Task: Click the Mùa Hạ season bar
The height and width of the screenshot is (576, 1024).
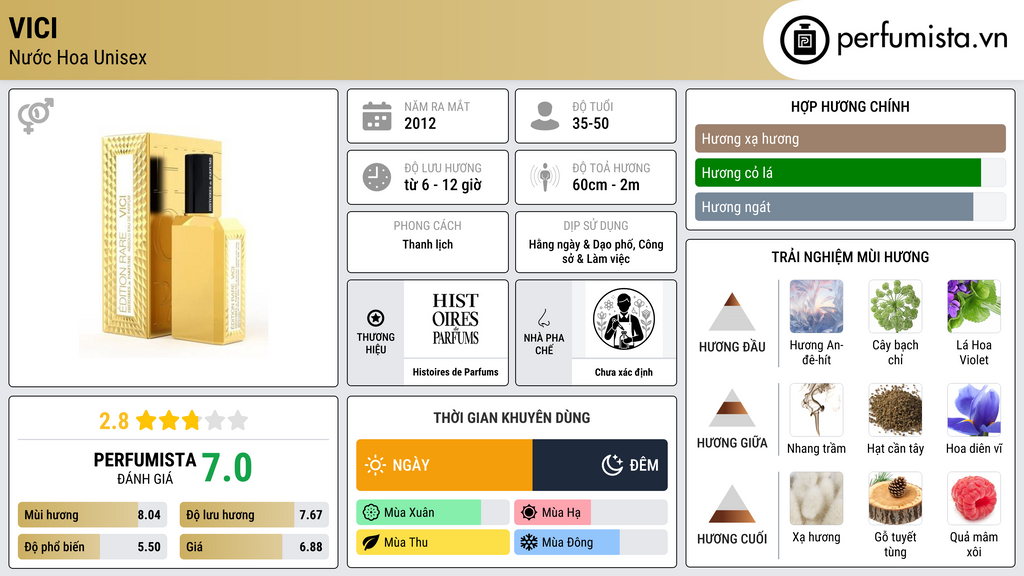Action: coord(591,513)
